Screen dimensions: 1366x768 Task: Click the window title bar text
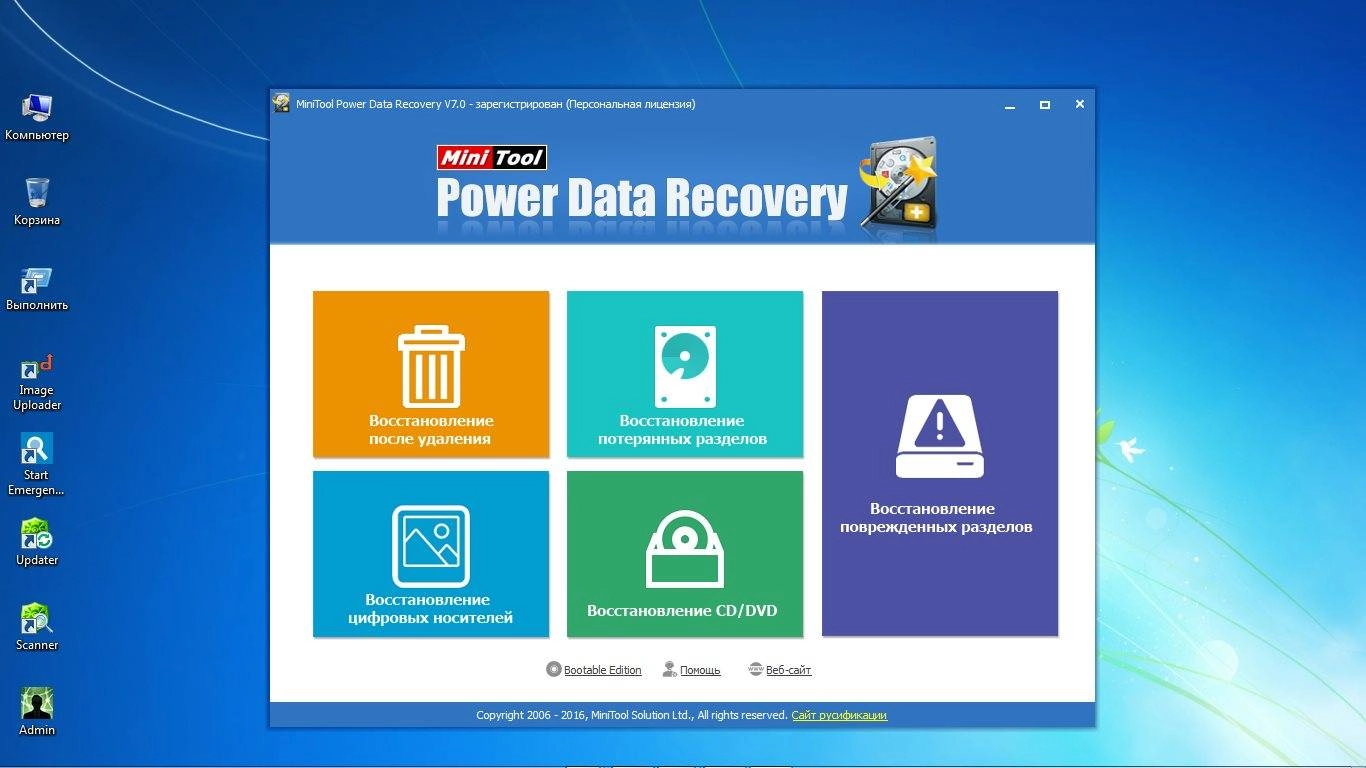point(495,104)
